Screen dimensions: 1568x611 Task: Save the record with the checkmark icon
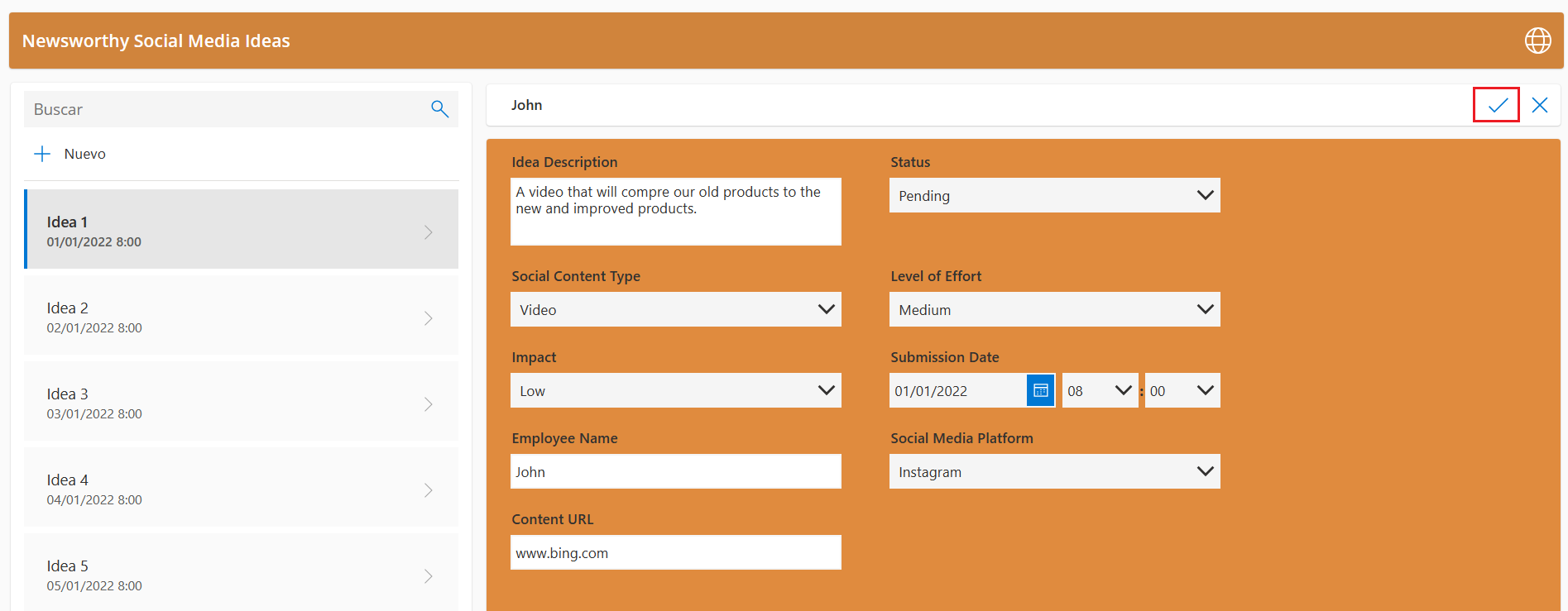tap(1497, 105)
